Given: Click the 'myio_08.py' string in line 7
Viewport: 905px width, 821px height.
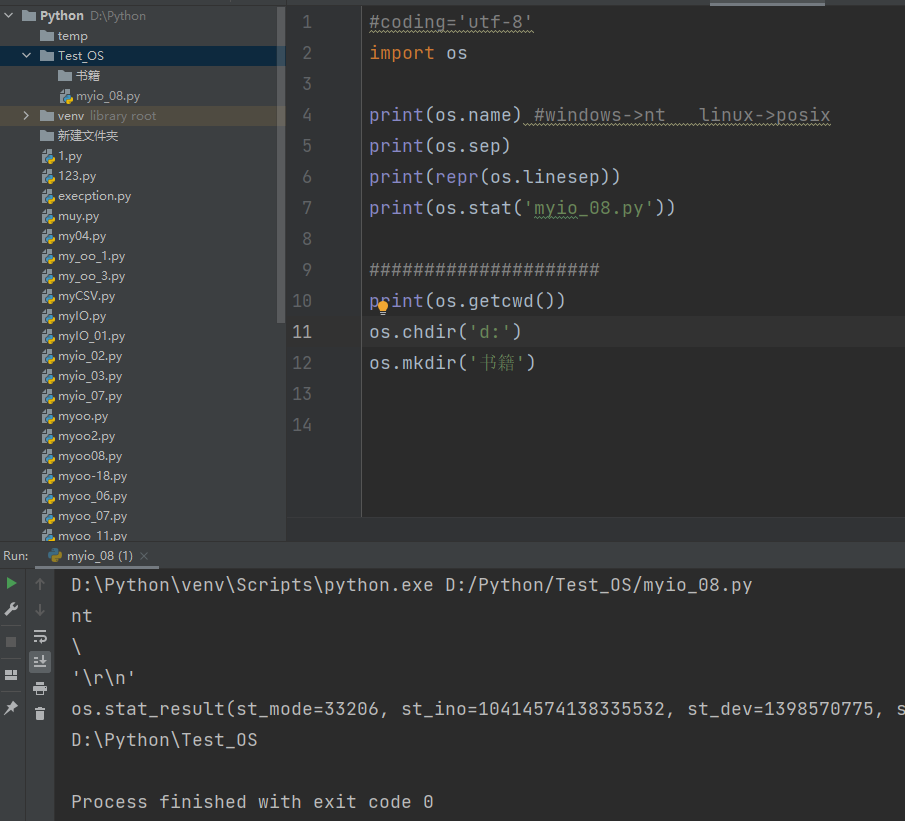Looking at the screenshot, I should point(589,208).
